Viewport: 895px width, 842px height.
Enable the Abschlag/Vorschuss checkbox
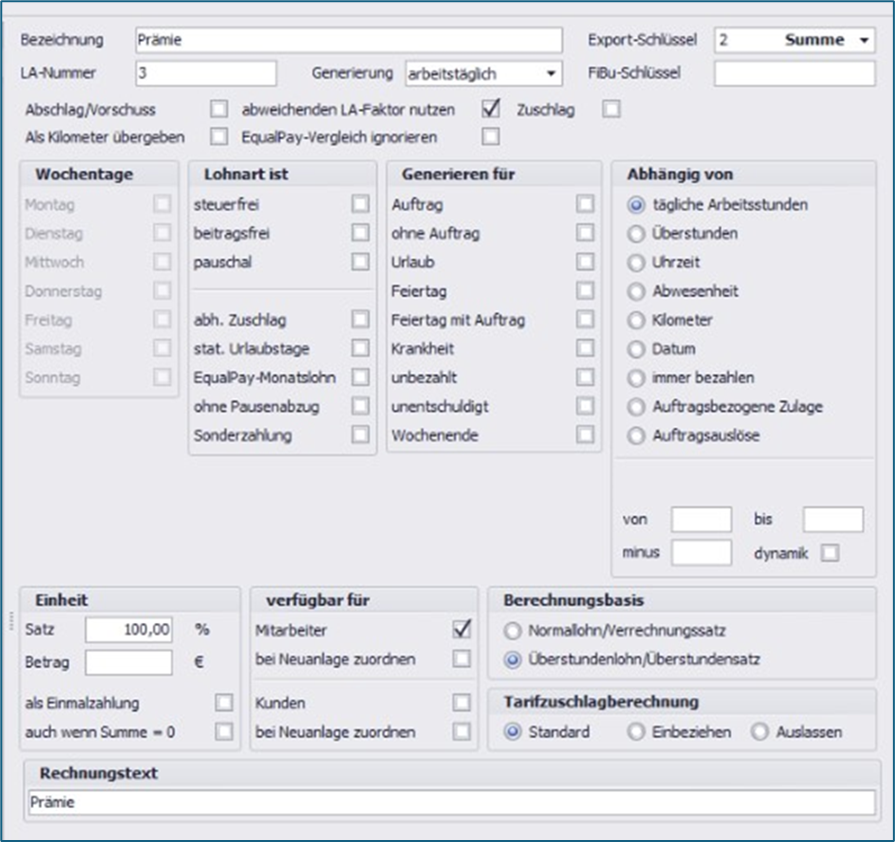[219, 108]
